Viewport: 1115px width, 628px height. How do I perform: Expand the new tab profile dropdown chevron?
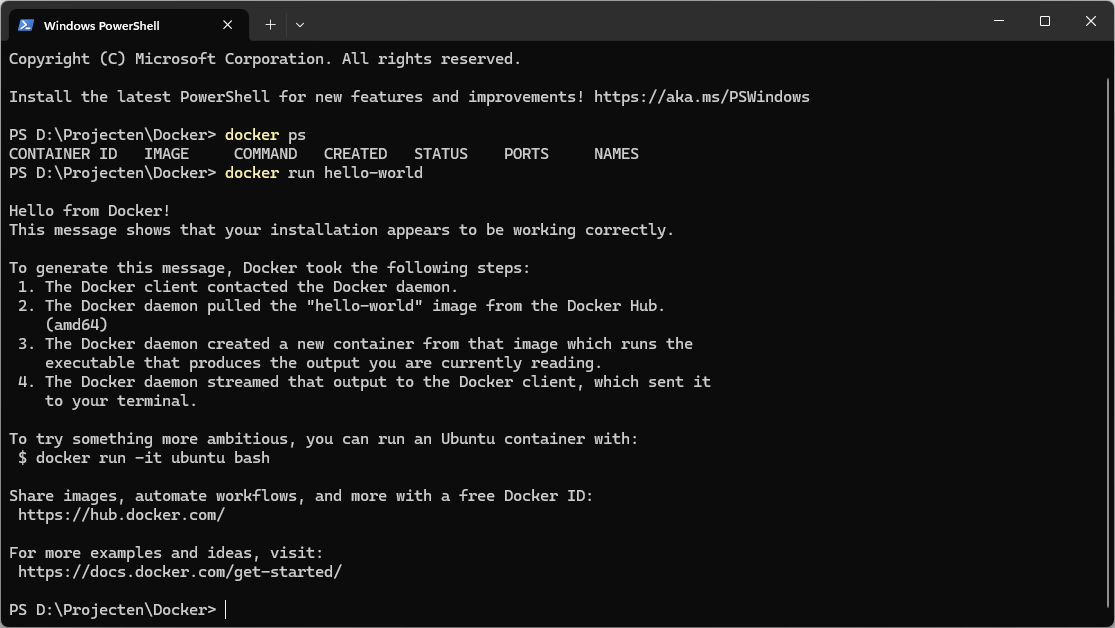(x=300, y=25)
